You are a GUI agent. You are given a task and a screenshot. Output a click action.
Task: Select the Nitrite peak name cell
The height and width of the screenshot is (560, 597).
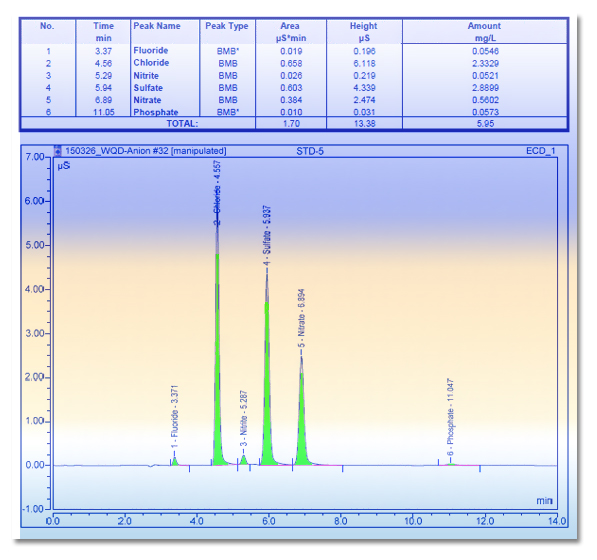[146, 75]
